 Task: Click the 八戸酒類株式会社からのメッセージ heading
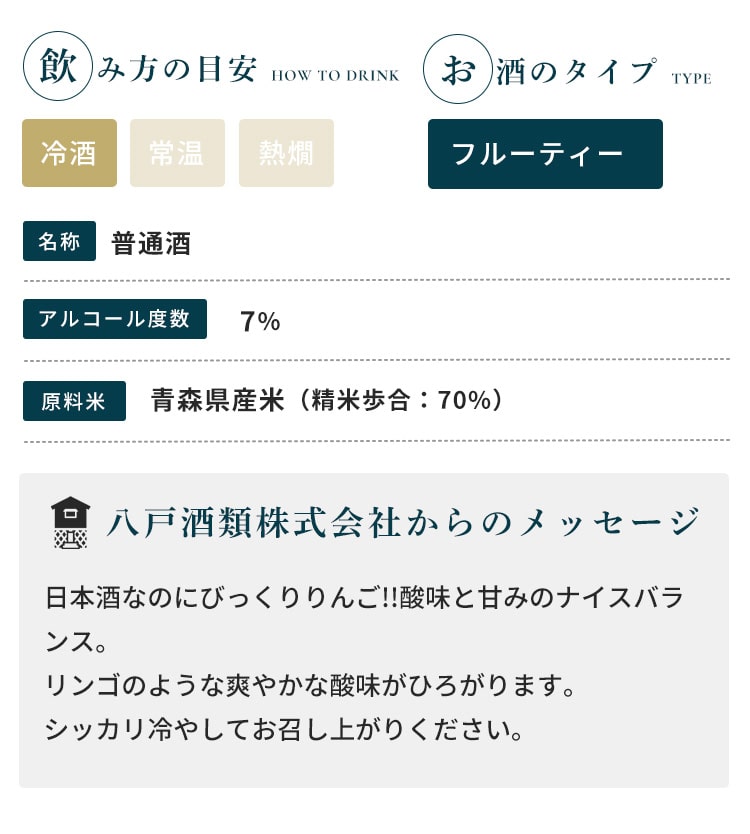[x=403, y=523]
